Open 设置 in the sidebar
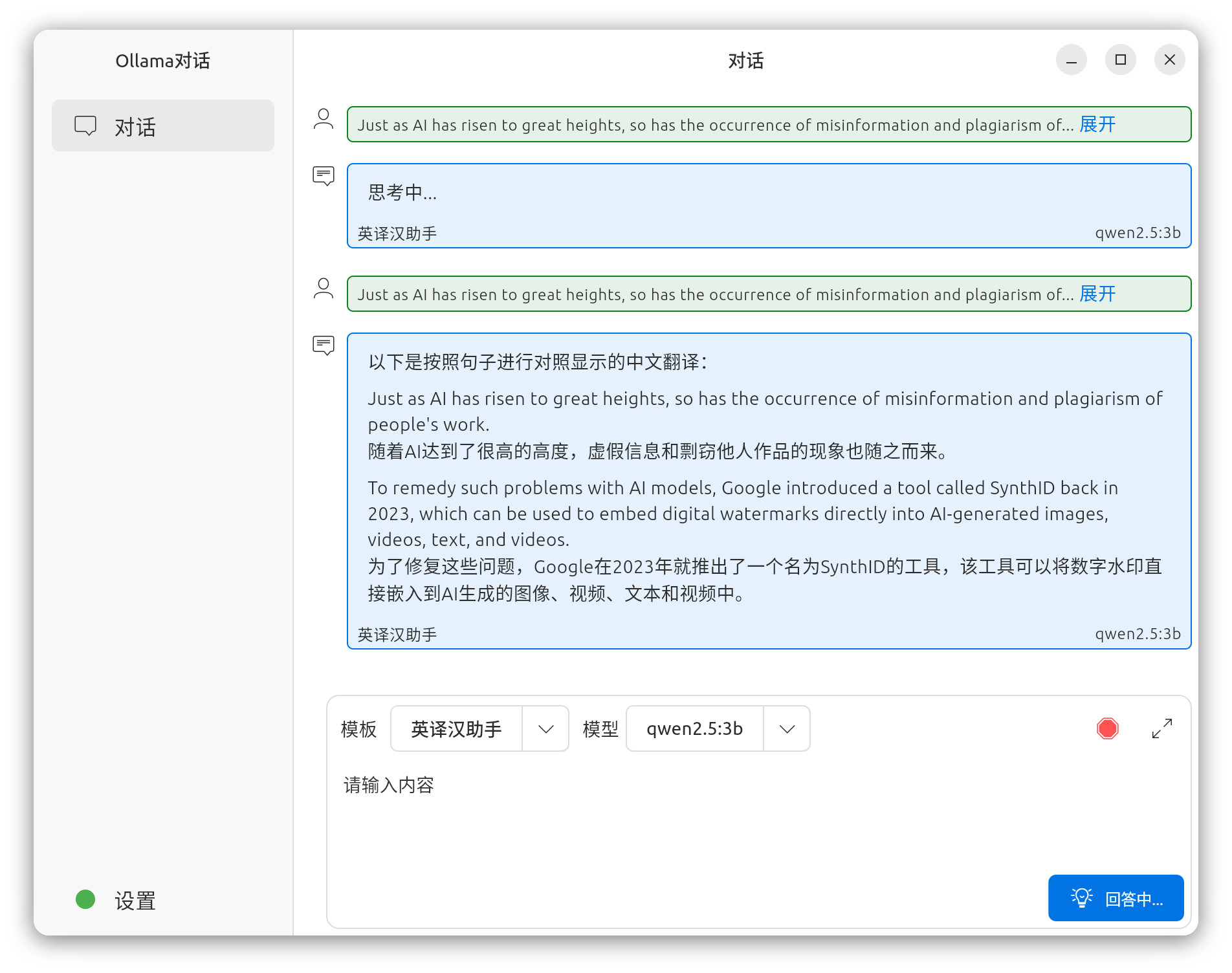The image size is (1232, 973). 135,900
